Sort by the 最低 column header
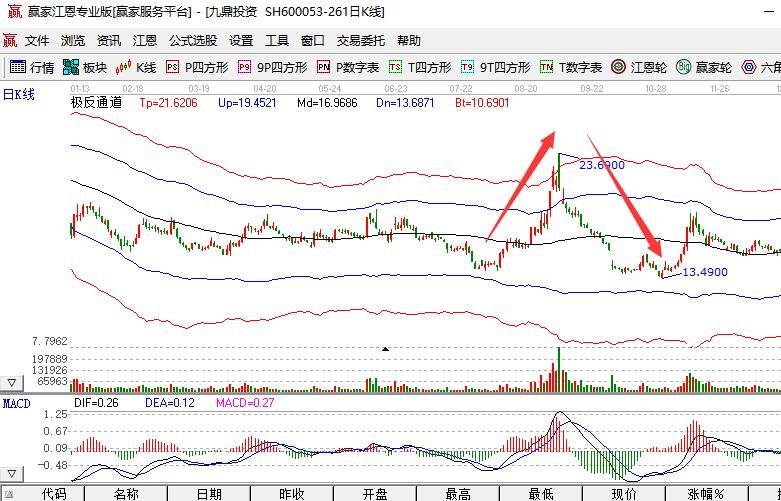Viewport: 781px width, 501px height. pyautogui.click(x=541, y=494)
